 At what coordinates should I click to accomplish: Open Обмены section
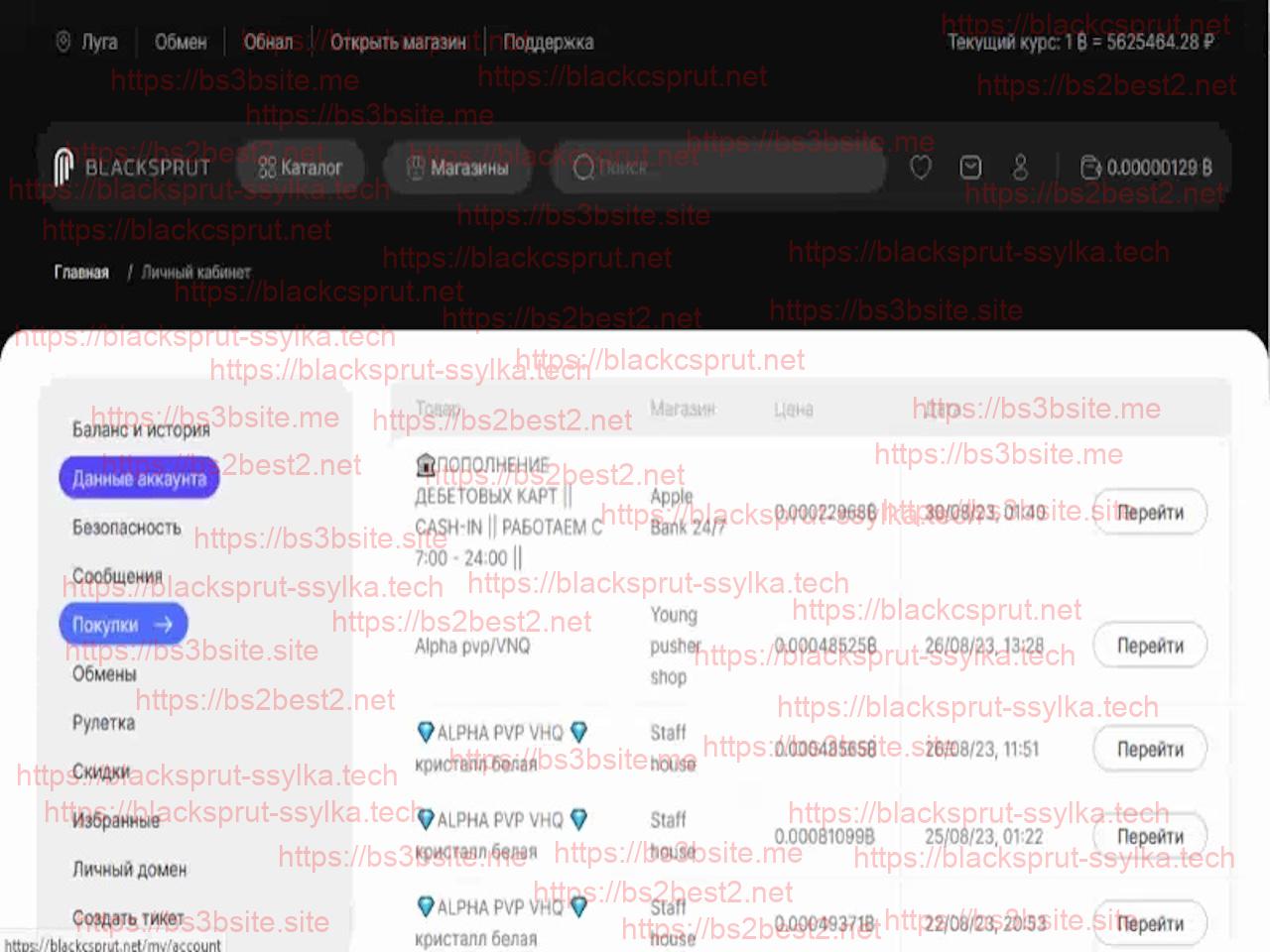[104, 673]
